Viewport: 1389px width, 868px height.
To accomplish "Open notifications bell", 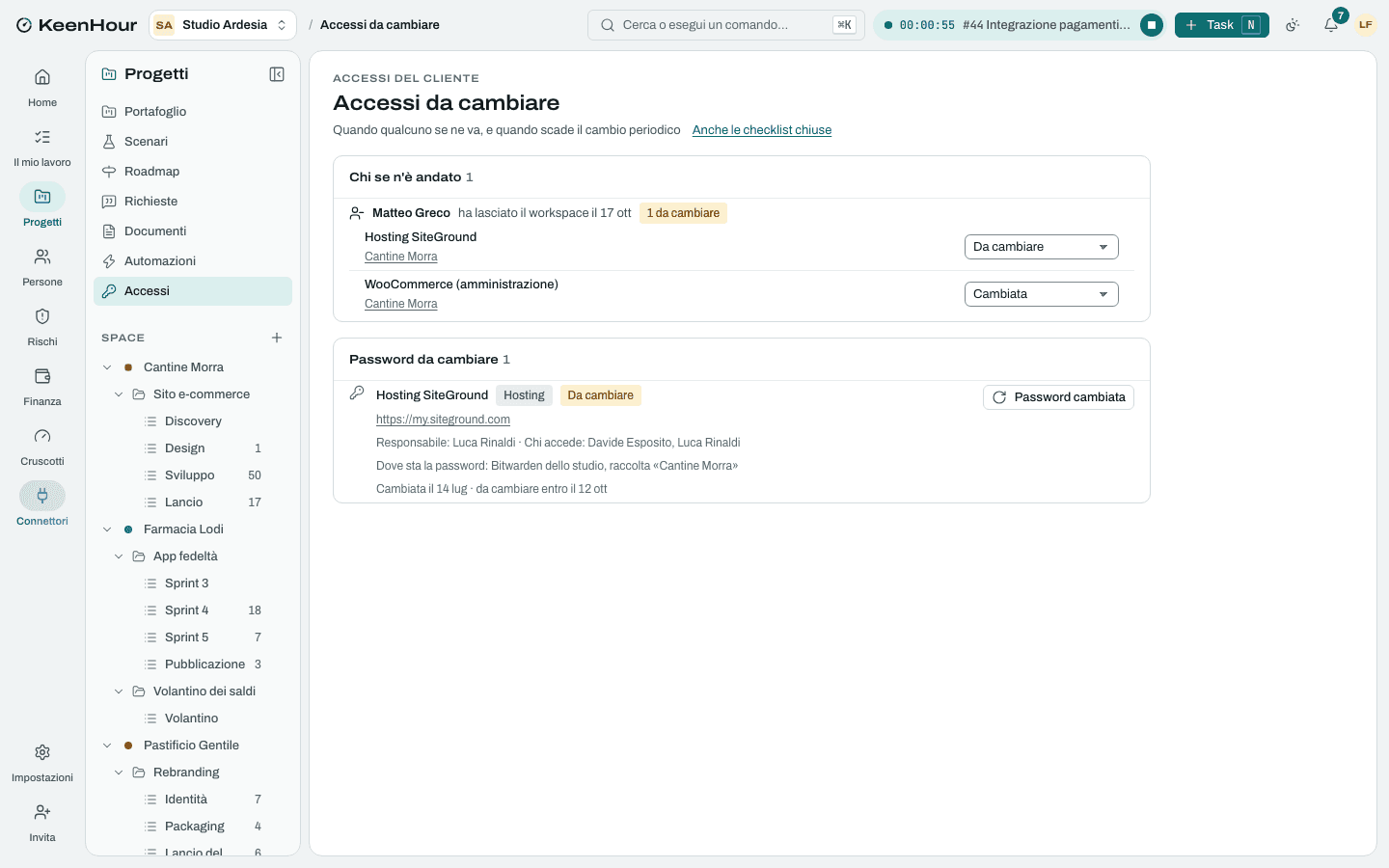I will pos(1331,25).
